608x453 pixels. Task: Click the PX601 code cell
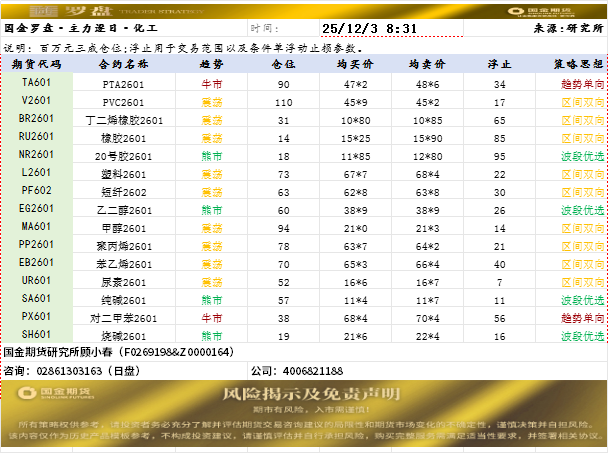click(36, 316)
